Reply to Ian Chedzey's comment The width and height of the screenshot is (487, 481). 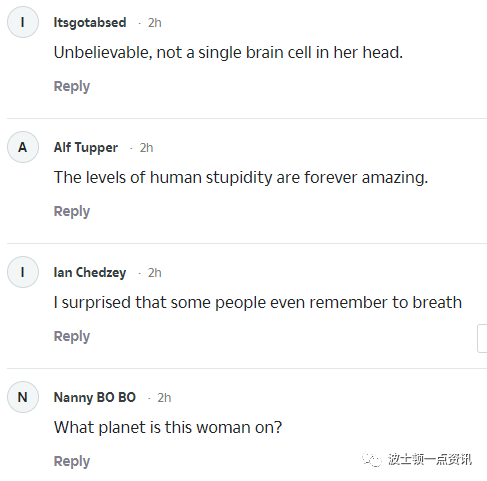[72, 336]
